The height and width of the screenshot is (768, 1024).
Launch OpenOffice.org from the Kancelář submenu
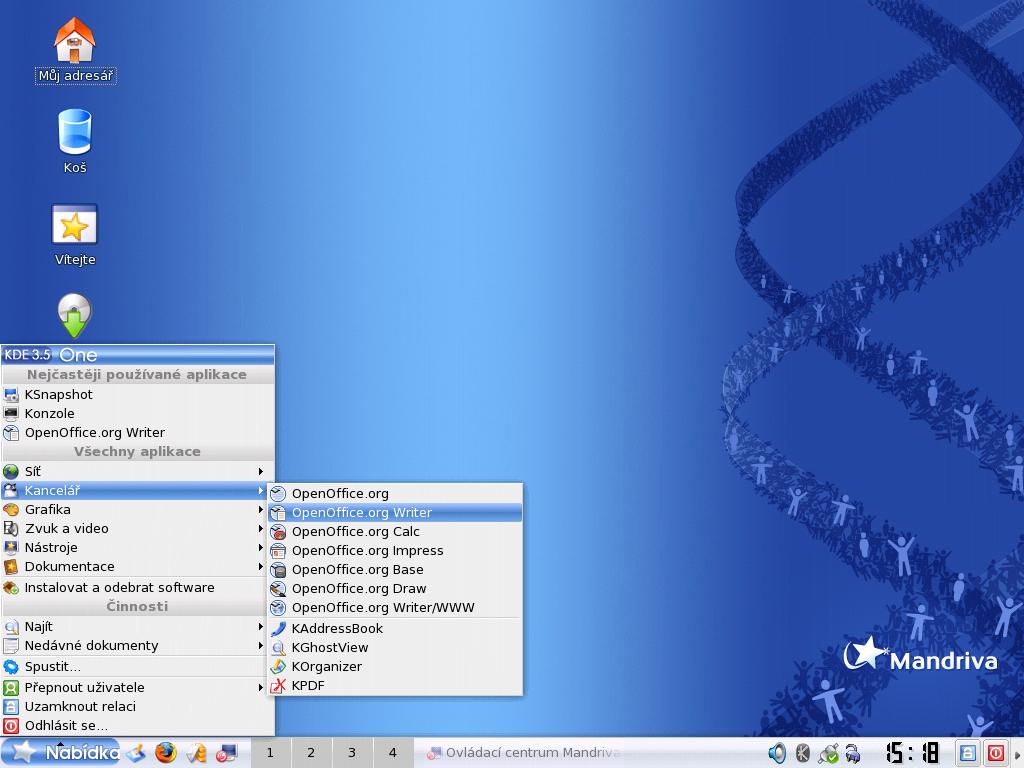tap(395, 494)
